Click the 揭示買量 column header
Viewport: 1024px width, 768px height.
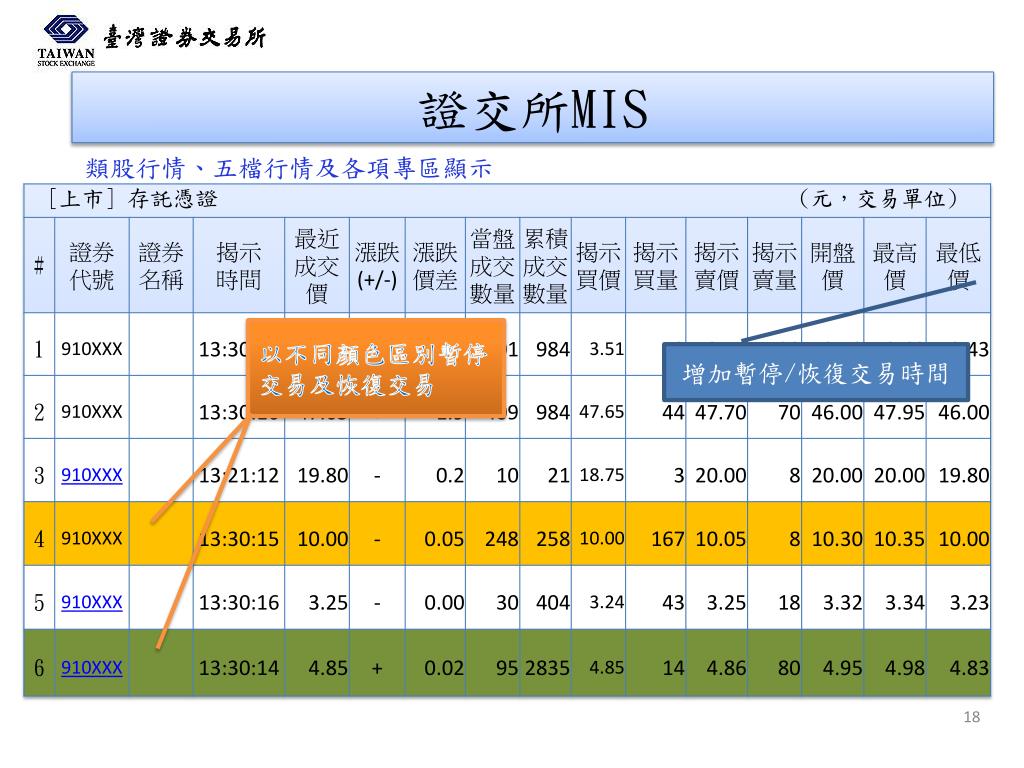point(655,266)
